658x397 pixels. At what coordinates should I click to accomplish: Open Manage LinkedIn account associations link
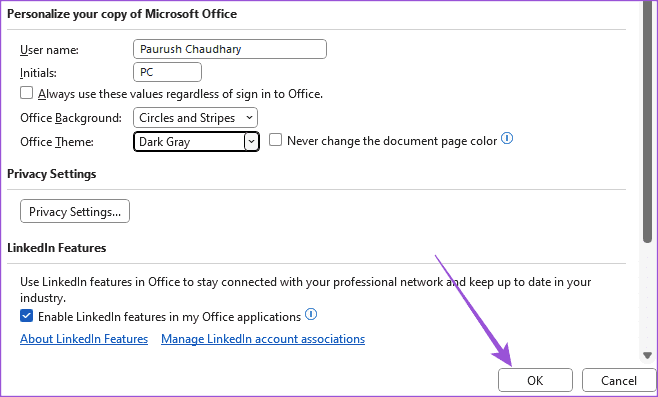[263, 339]
